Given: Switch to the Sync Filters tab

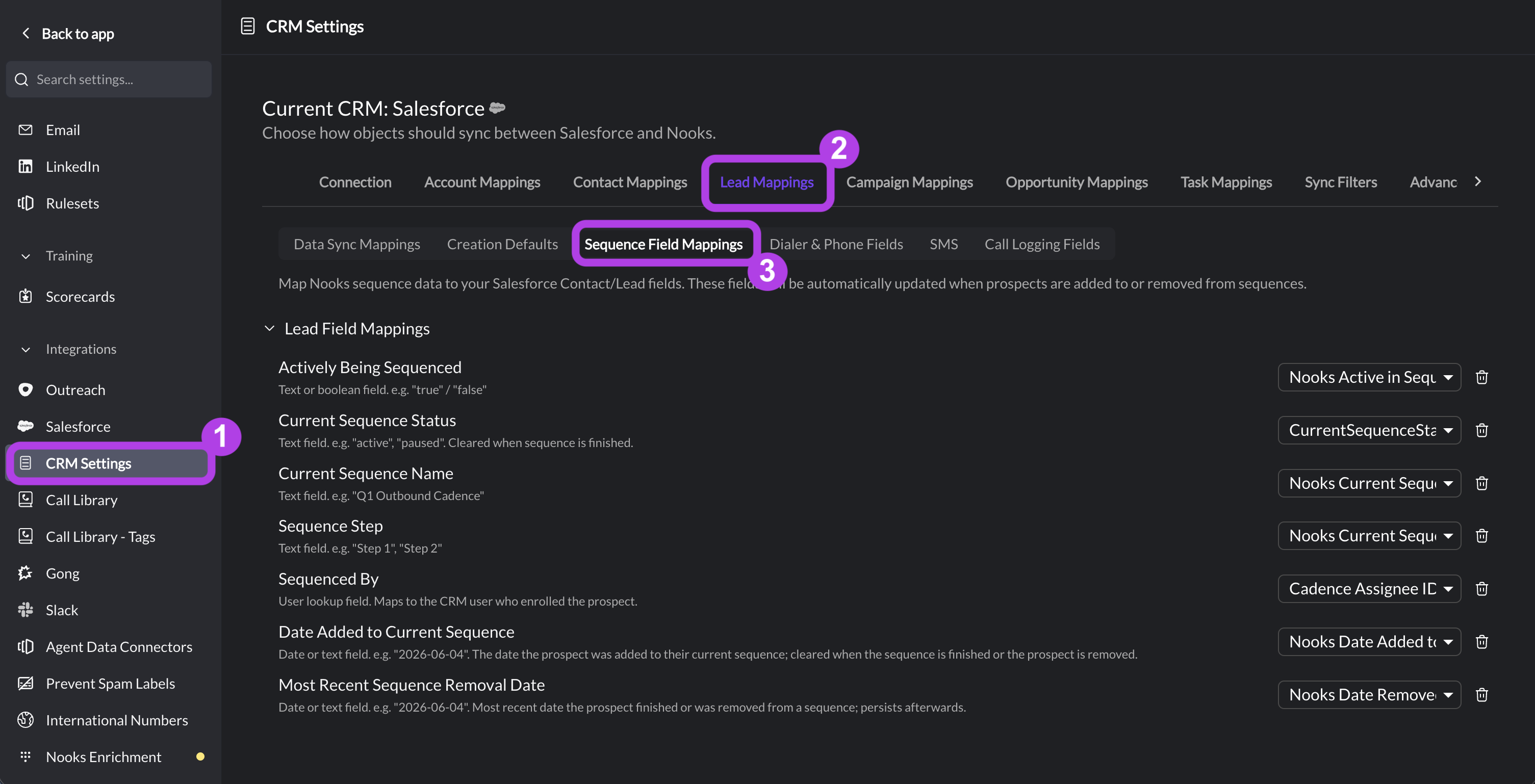Looking at the screenshot, I should click(1341, 181).
